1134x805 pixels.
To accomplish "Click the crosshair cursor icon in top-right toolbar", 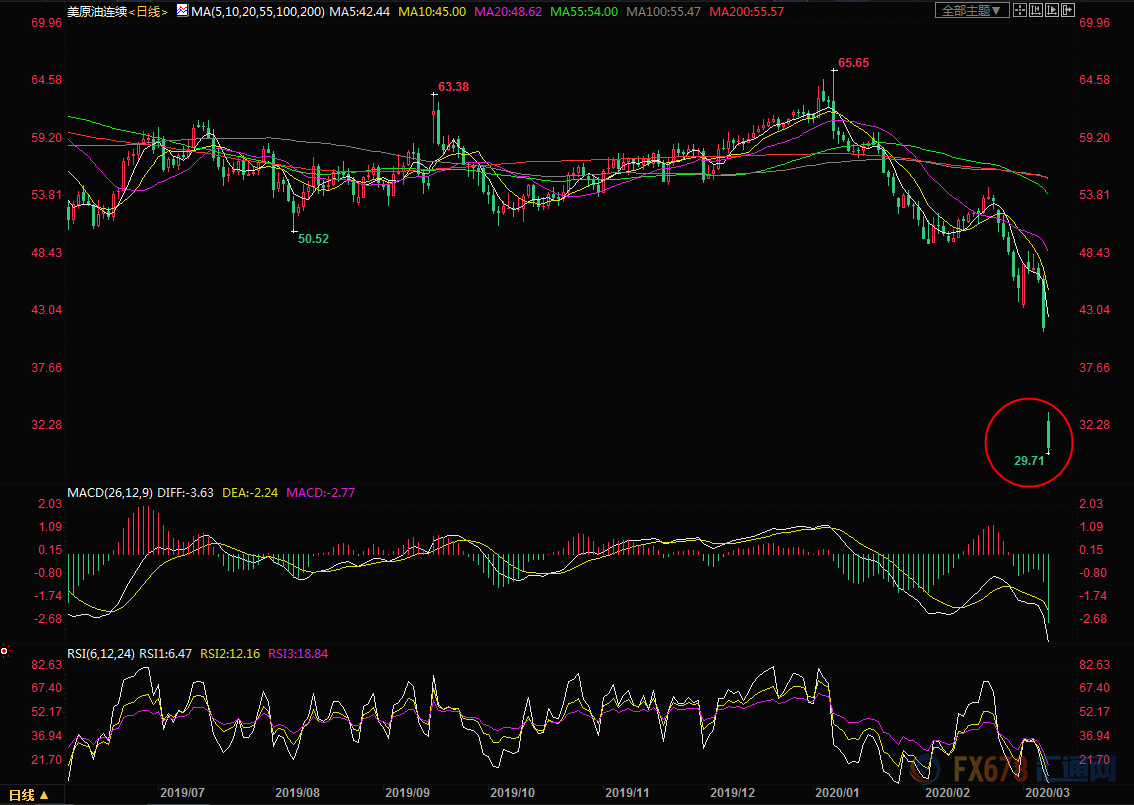I will pyautogui.click(x=1020, y=10).
